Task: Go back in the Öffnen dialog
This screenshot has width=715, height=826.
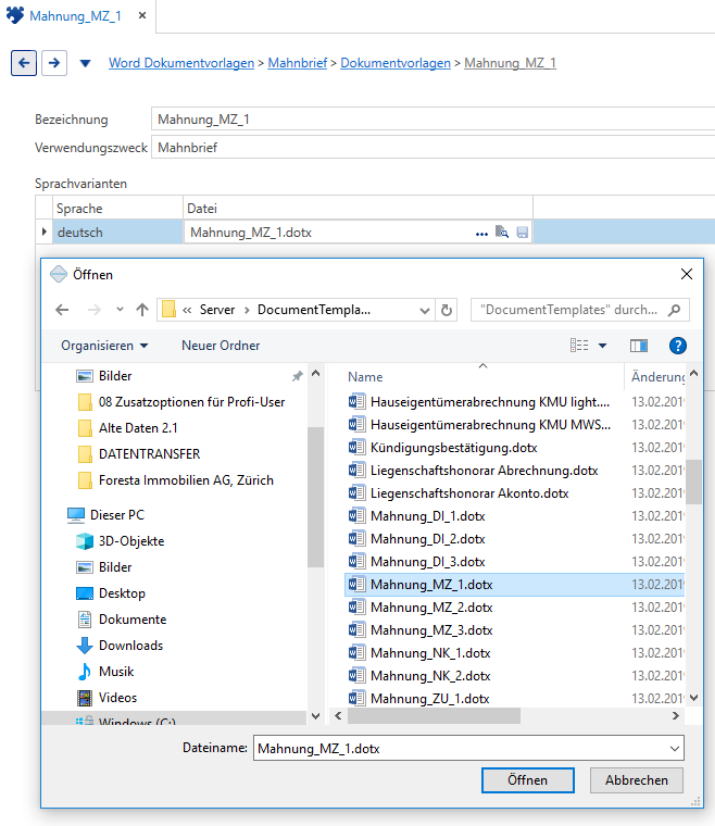Action: point(62,310)
